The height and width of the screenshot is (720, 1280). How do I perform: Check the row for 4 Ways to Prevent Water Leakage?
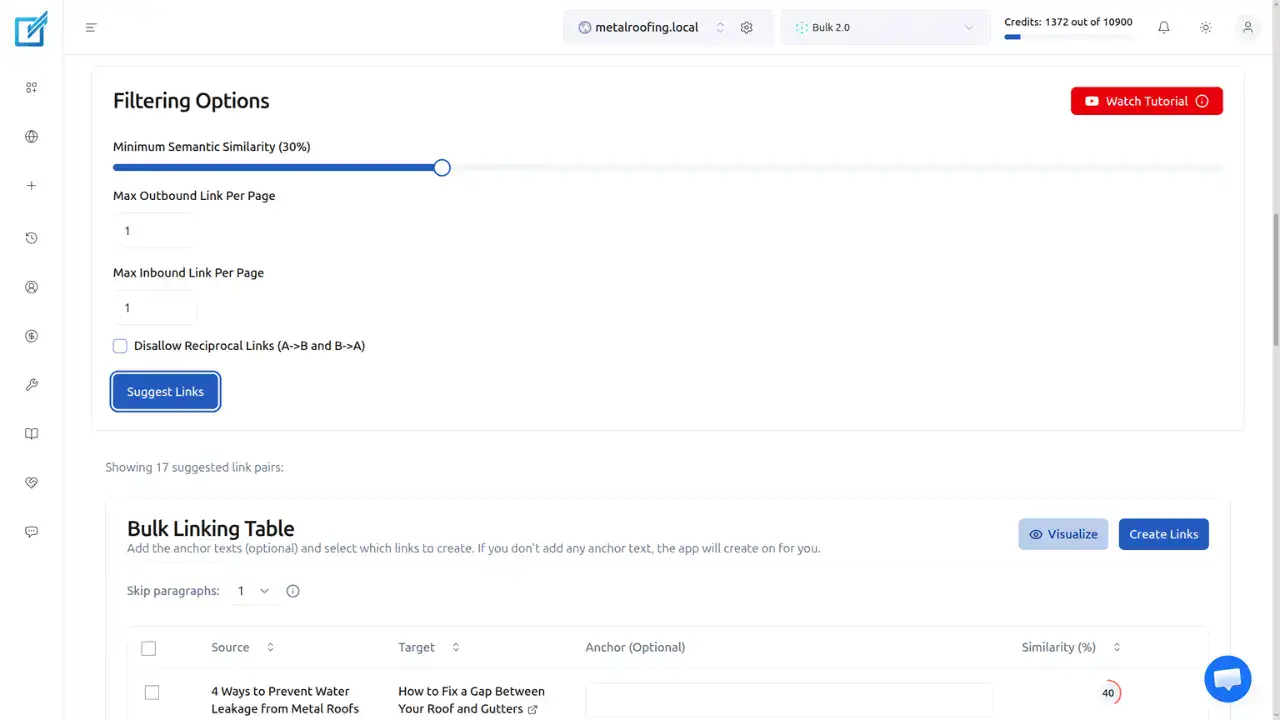152,692
